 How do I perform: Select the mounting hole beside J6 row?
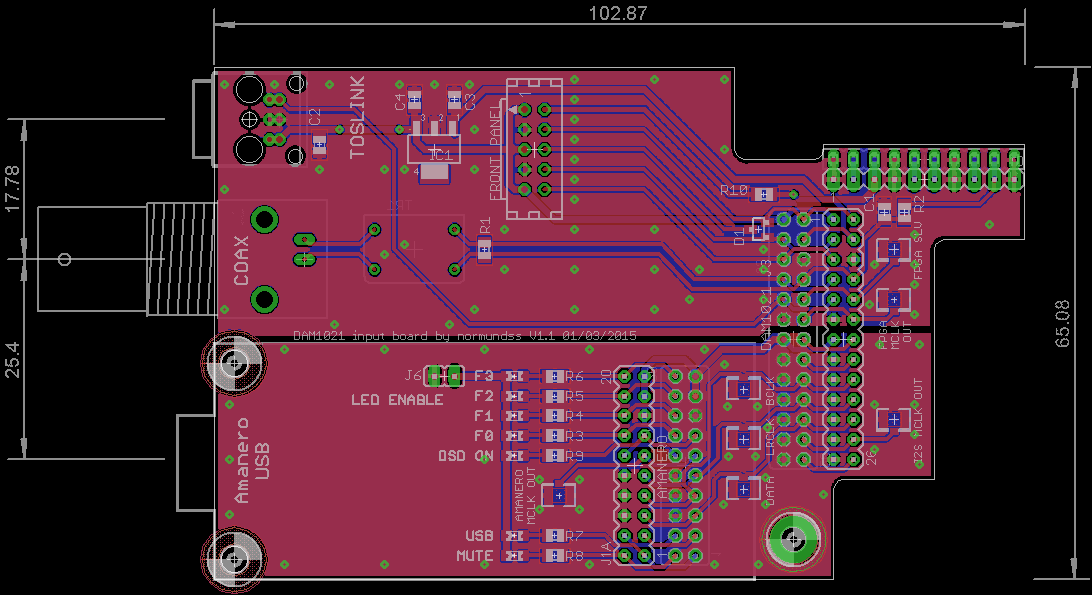click(x=233, y=362)
